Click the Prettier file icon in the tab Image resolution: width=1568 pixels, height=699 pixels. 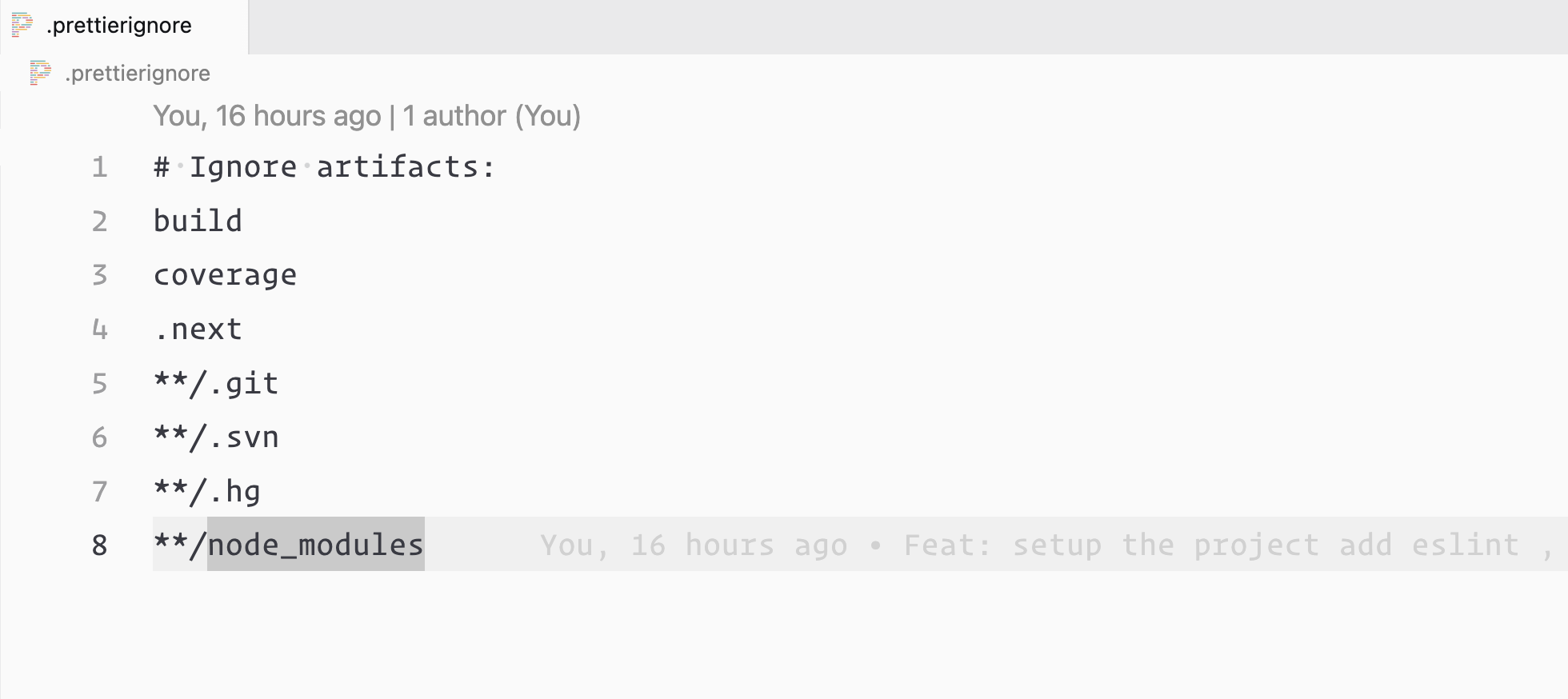pyautogui.click(x=22, y=26)
